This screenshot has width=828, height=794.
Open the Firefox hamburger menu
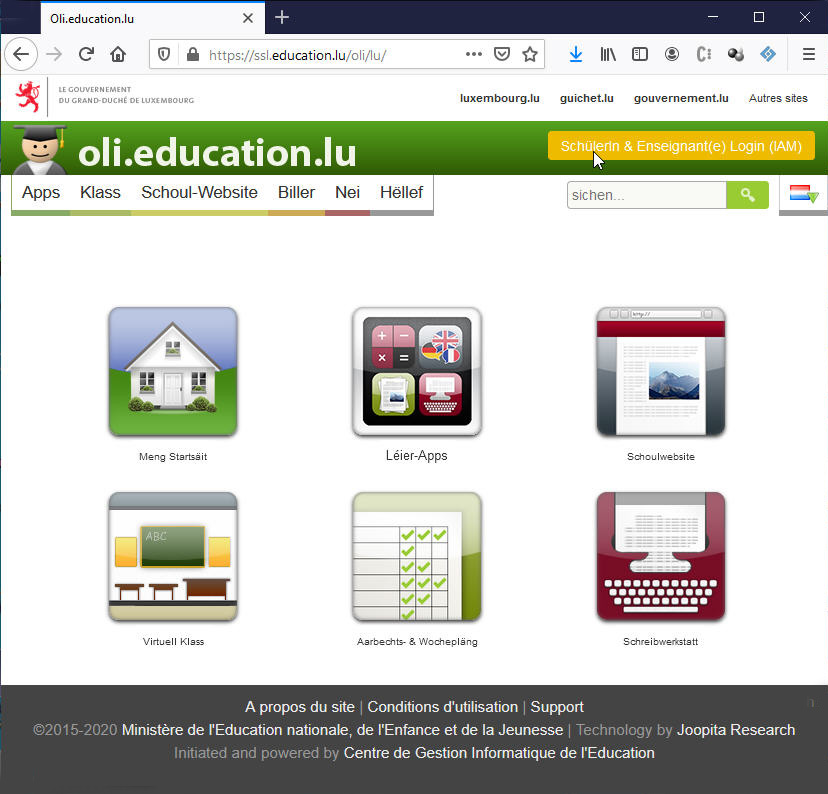point(808,54)
